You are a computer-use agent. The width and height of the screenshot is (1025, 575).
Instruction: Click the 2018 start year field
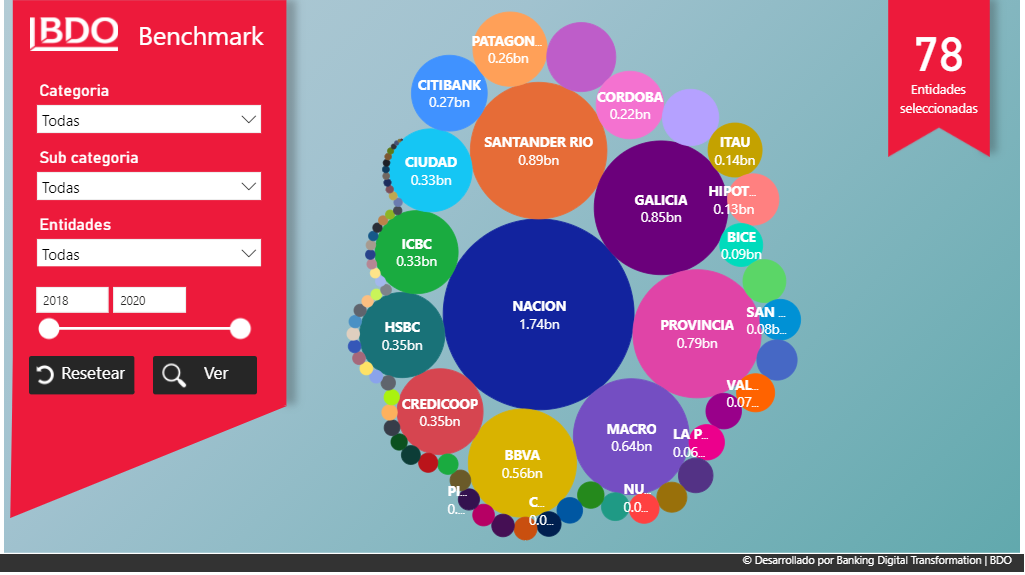[72, 301]
